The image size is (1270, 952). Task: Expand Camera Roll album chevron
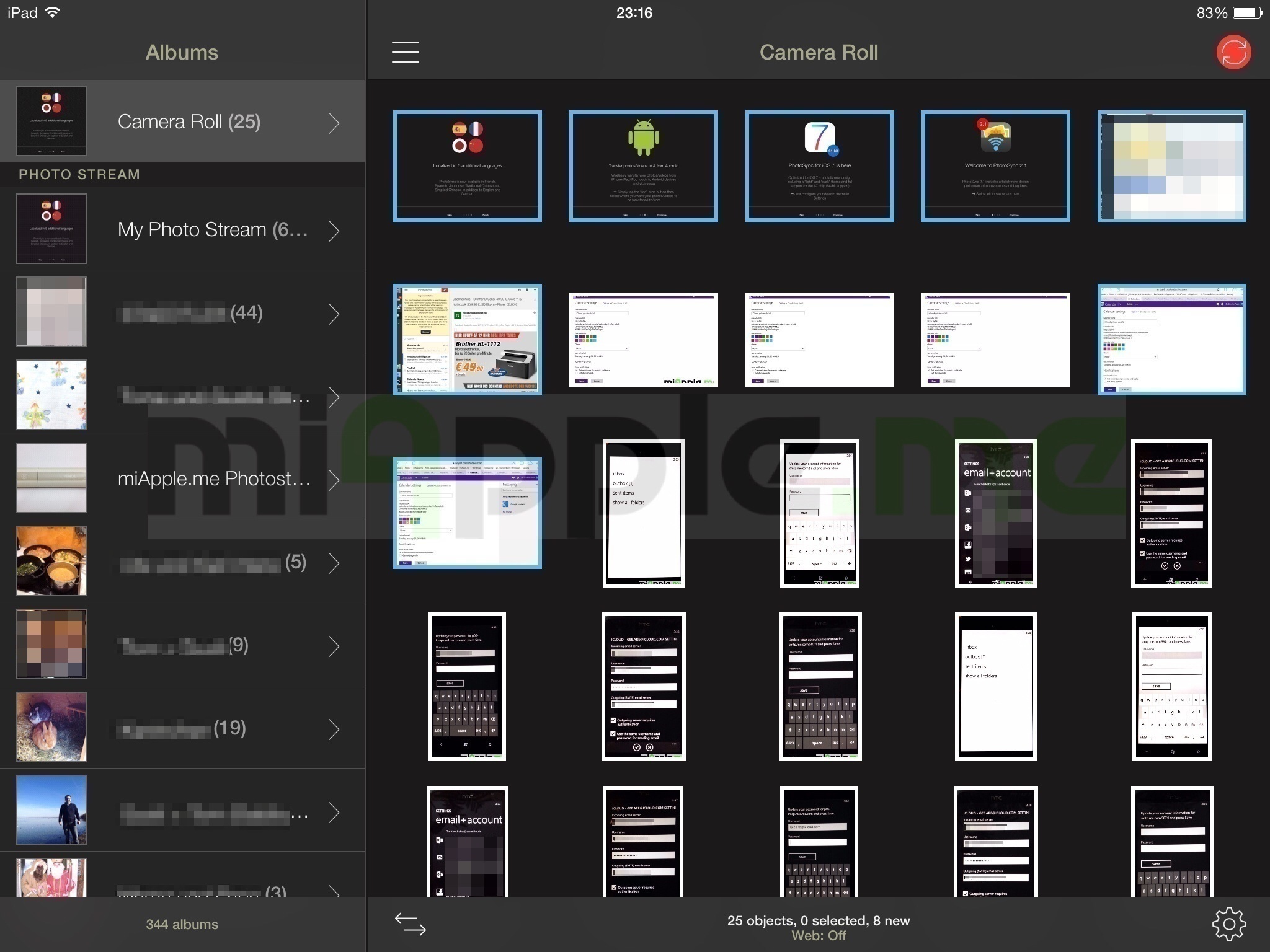(x=334, y=123)
